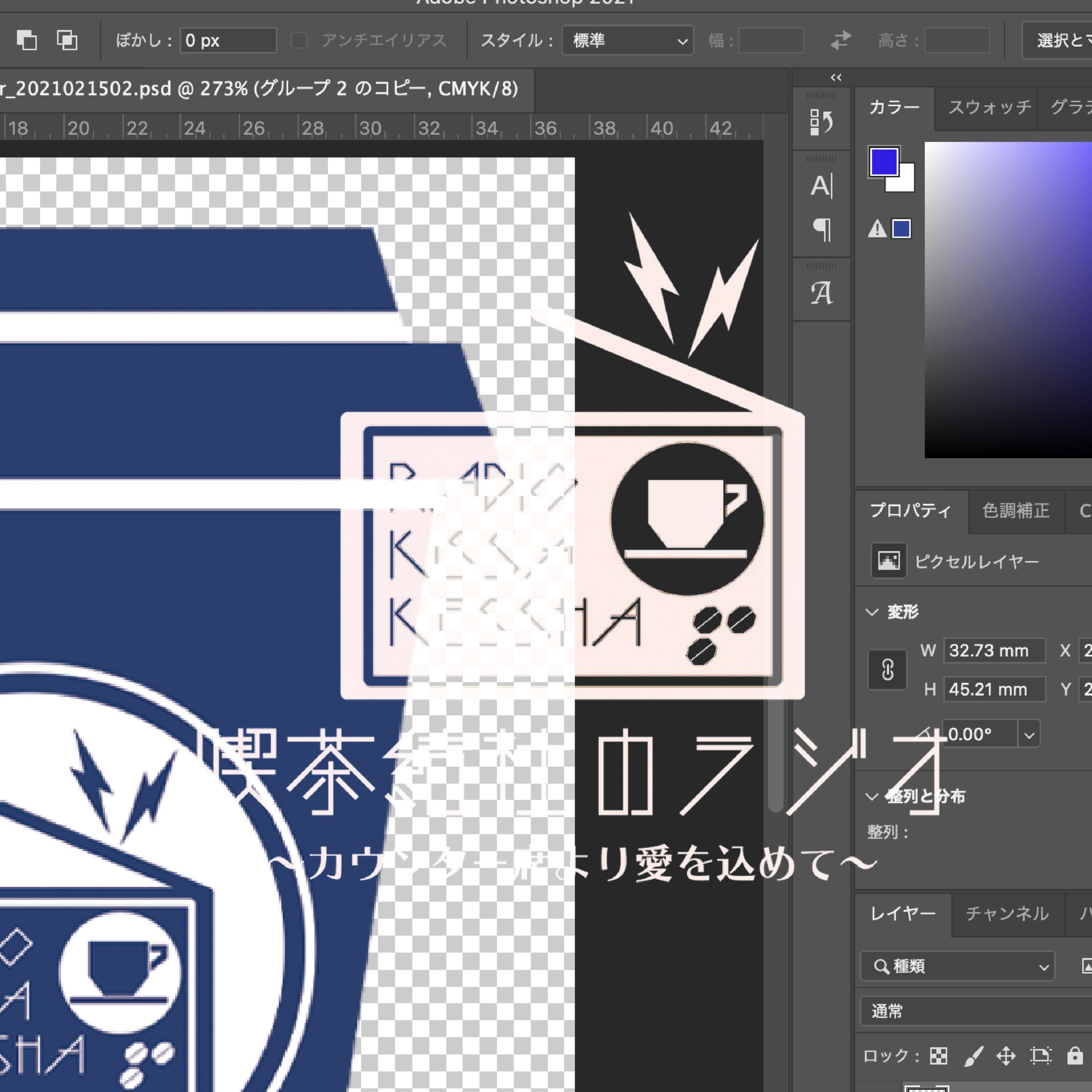Click the out-of-gamut warning triangle
1092x1092 pixels.
point(877,229)
